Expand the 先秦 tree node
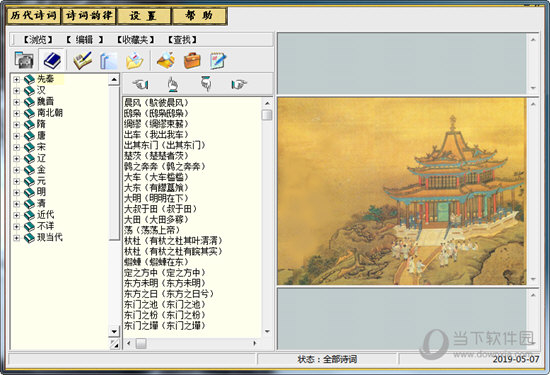This screenshot has width=550, height=375. tap(16, 80)
